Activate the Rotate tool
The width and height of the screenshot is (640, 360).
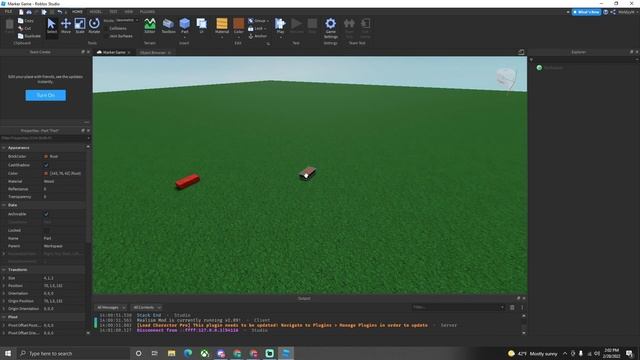point(94,26)
